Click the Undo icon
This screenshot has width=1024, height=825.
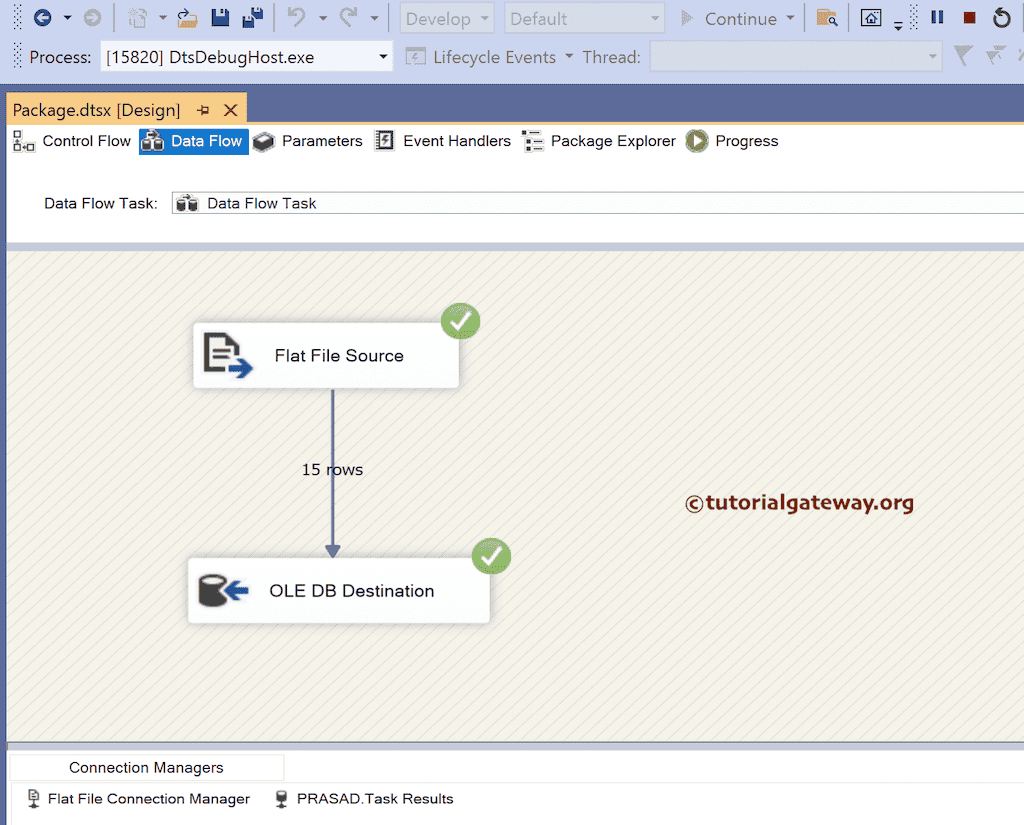tap(297, 17)
